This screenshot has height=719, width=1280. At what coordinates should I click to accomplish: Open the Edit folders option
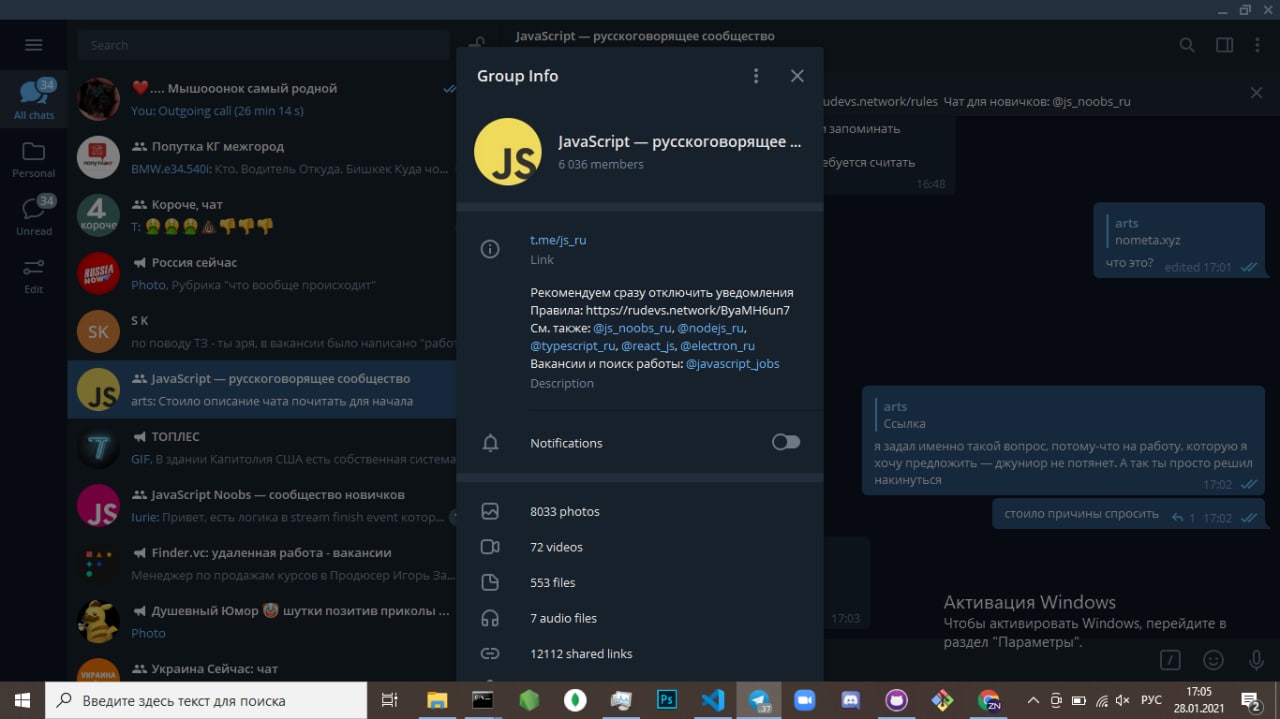[x=34, y=275]
